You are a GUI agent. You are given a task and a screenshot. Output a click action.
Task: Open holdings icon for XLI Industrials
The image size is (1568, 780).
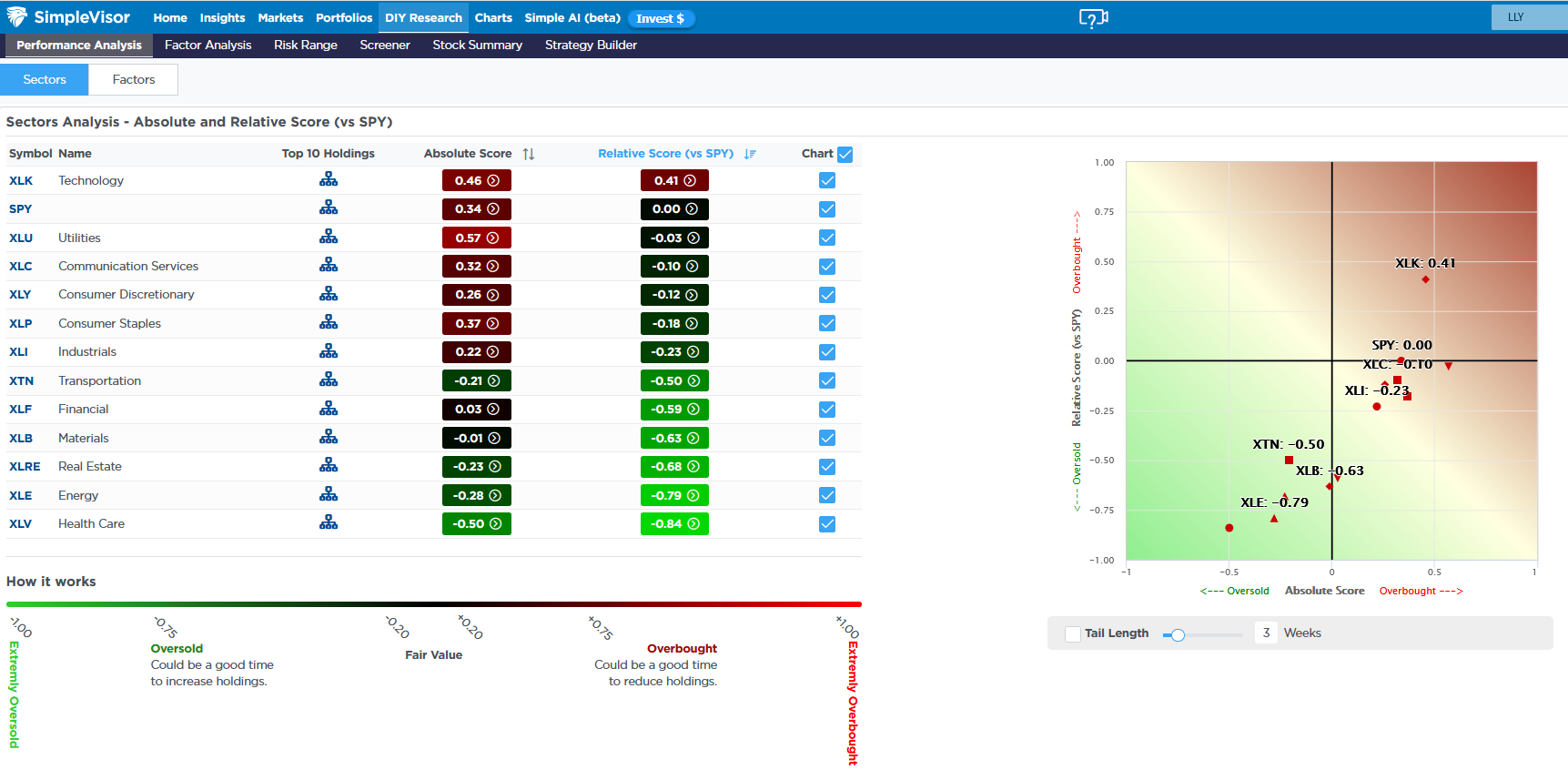click(x=329, y=350)
